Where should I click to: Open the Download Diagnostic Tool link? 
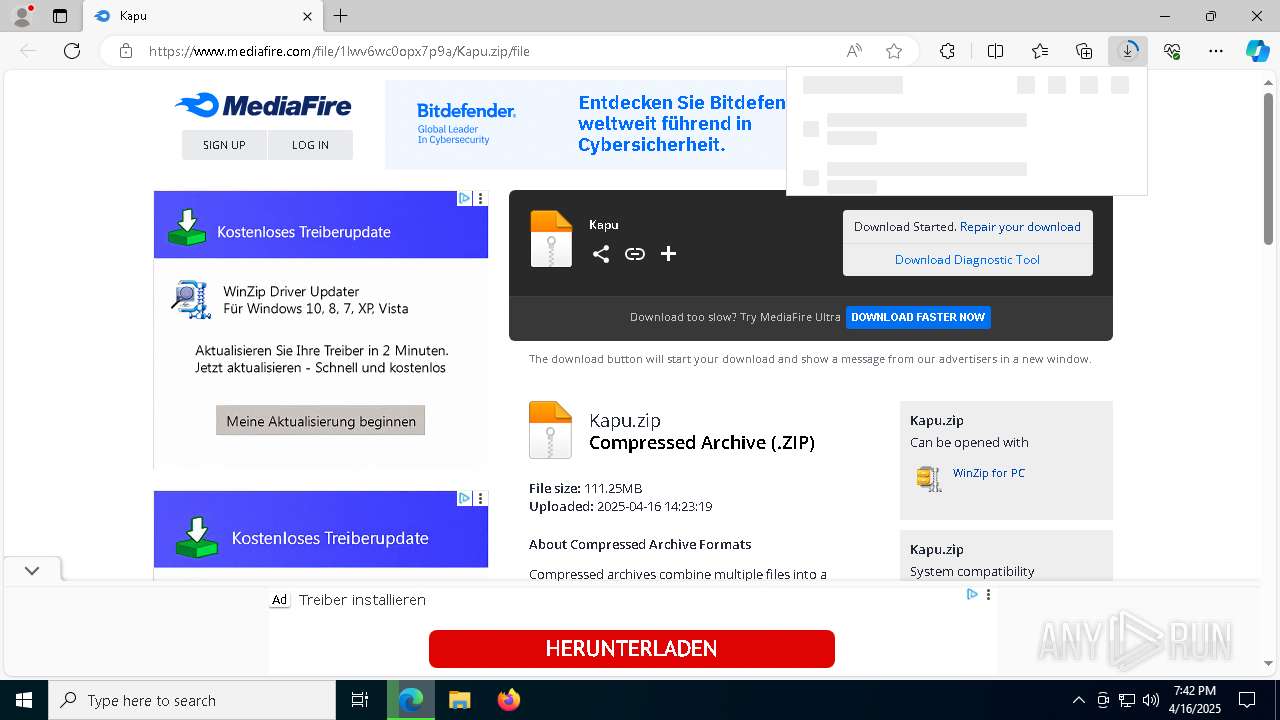[x=967, y=260]
